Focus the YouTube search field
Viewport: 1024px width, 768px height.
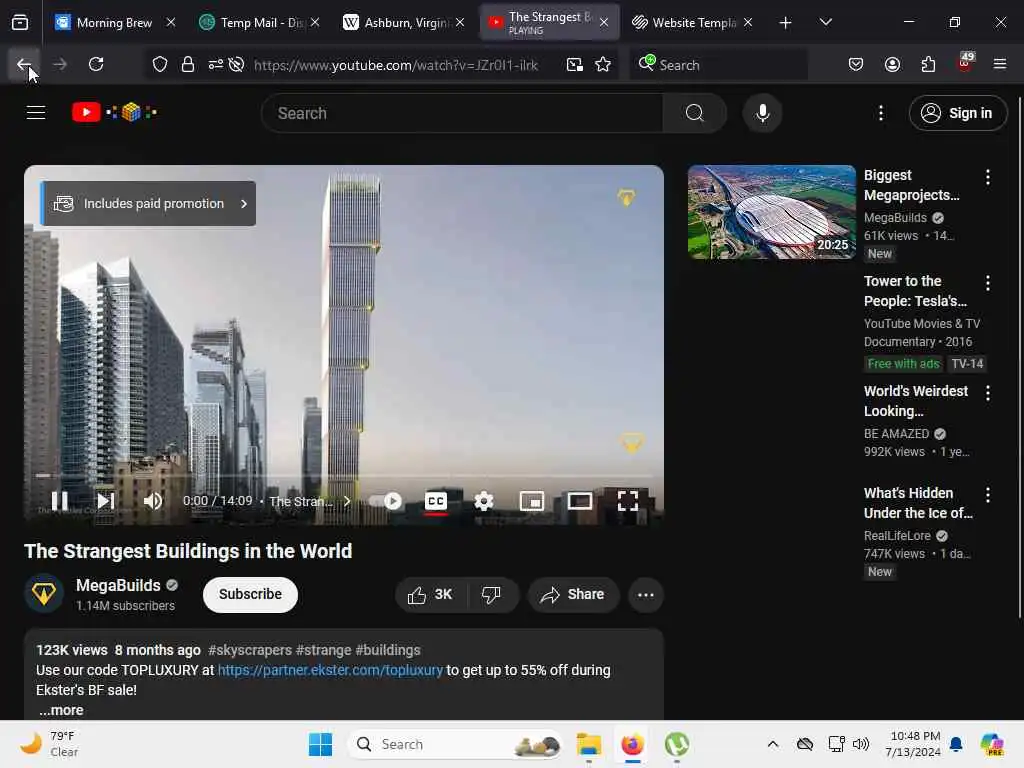tap(462, 113)
